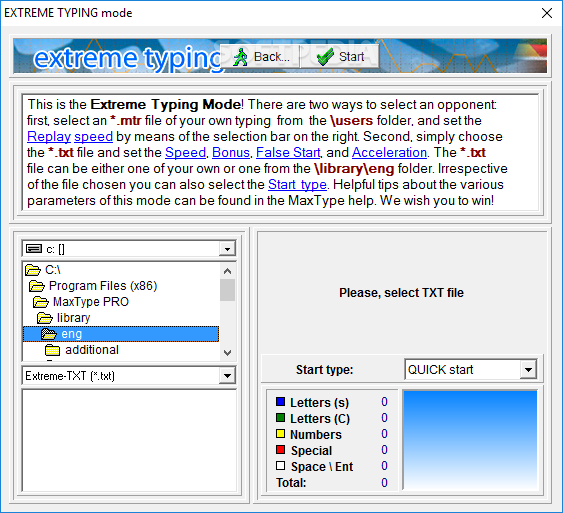This screenshot has width=563, height=513.
Task: Click folder list scroll up arrow
Action: 227,271
